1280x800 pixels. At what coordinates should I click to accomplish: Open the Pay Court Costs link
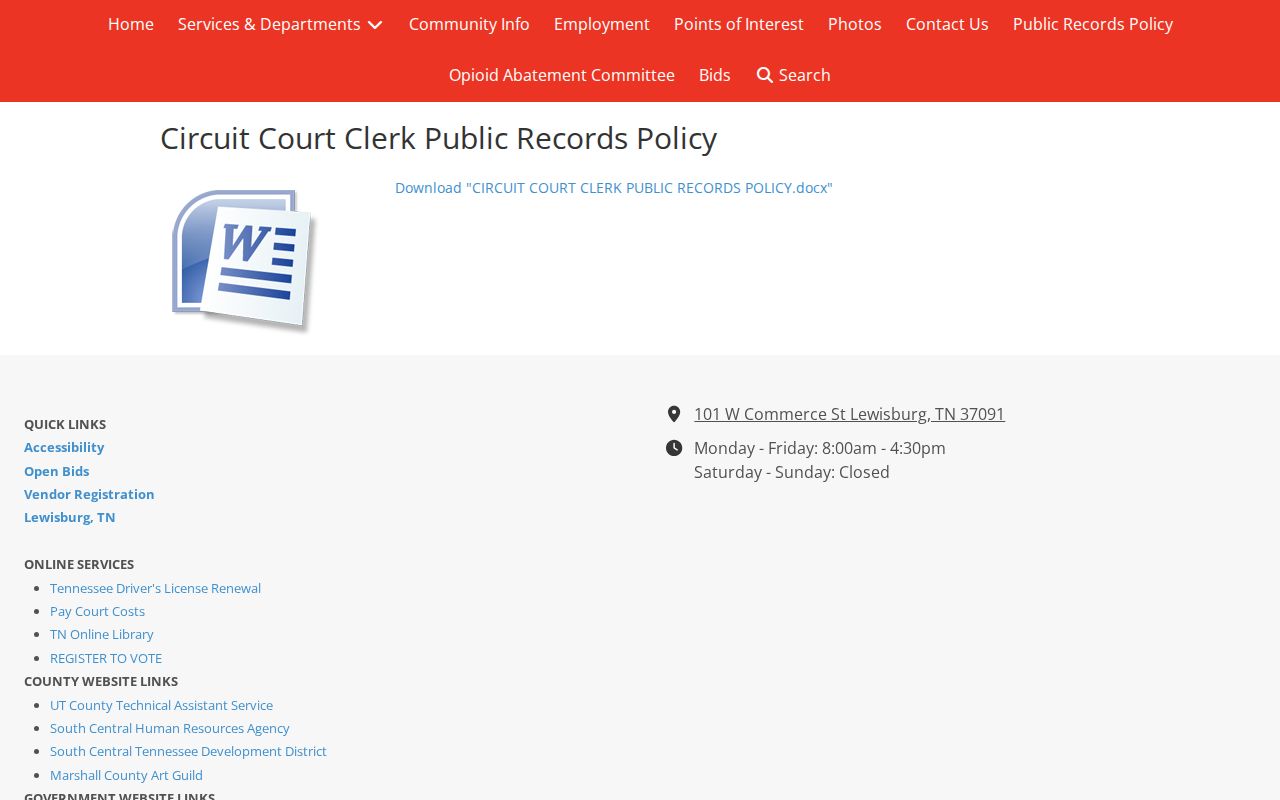pos(97,611)
